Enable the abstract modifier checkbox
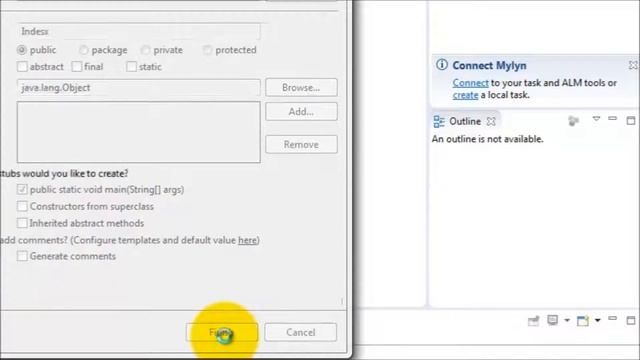Viewport: 640px width, 360px height. (x=22, y=67)
